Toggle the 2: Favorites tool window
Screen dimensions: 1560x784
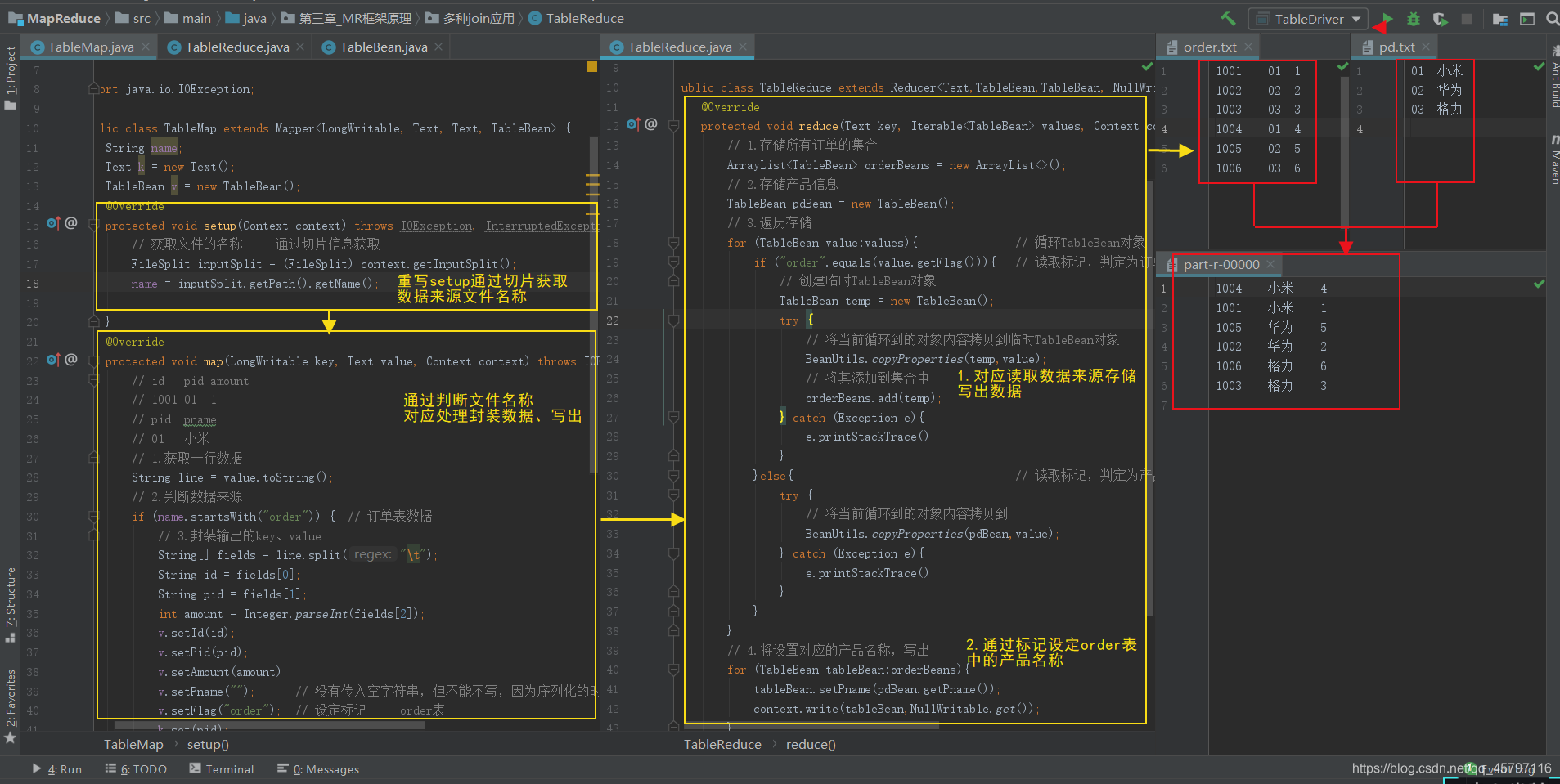11,706
